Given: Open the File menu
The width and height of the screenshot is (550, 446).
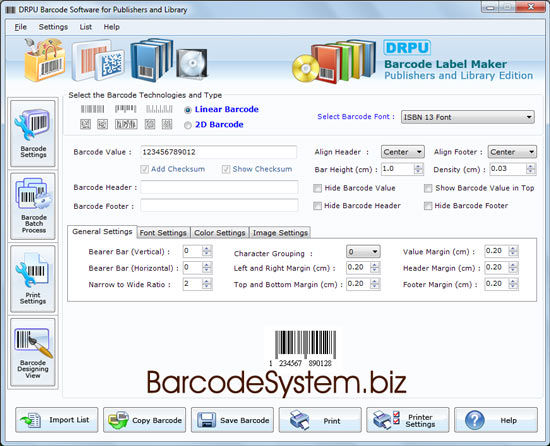Looking at the screenshot, I should click(20, 27).
